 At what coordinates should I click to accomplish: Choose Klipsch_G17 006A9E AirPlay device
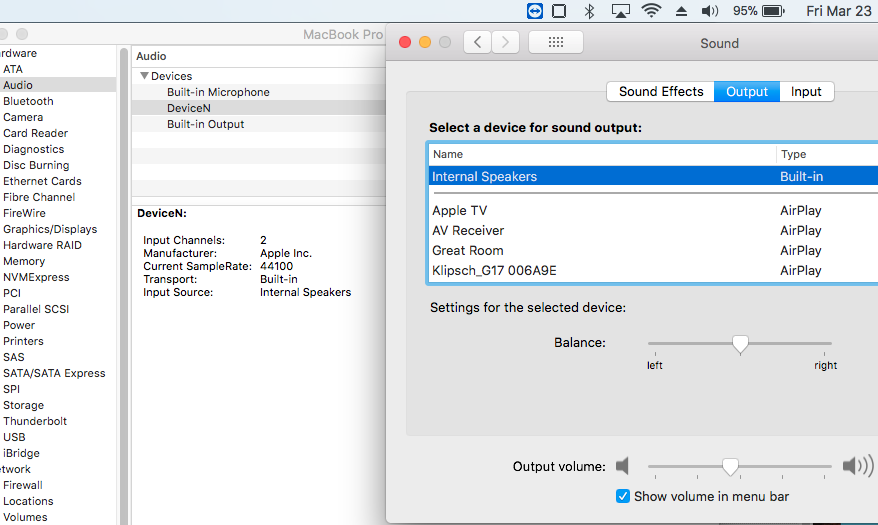(494, 270)
